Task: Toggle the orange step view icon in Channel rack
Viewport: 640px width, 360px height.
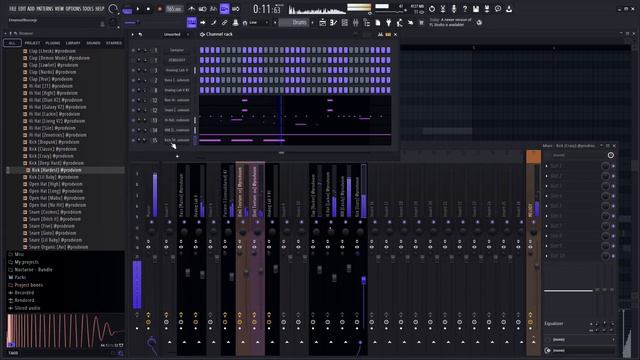Action: click(x=388, y=34)
